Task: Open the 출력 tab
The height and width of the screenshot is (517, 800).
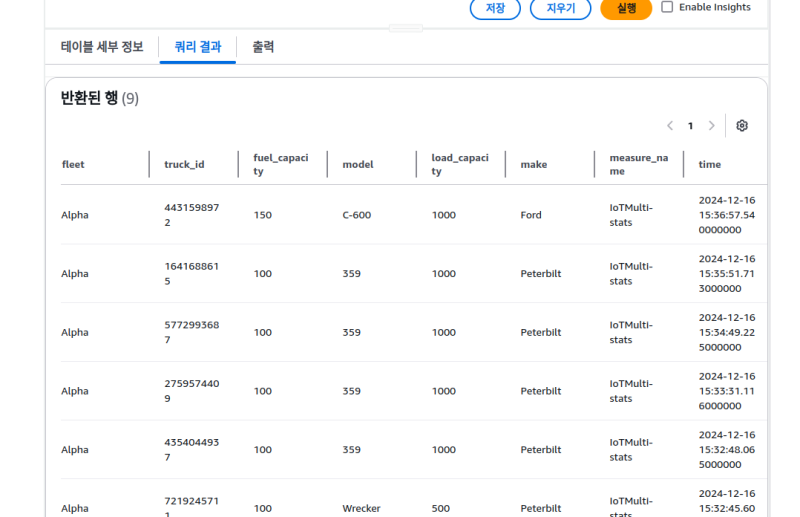Action: tap(263, 47)
